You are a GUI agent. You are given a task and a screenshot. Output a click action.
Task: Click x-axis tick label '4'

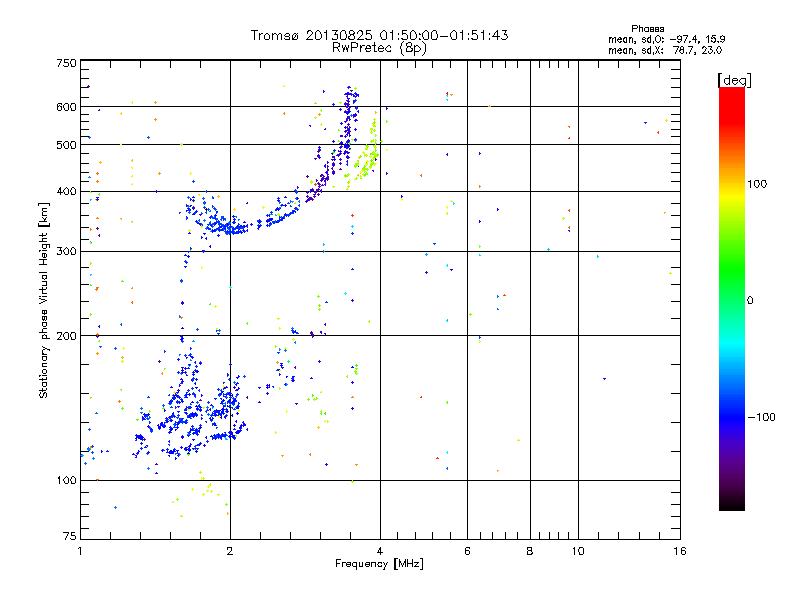click(380, 551)
